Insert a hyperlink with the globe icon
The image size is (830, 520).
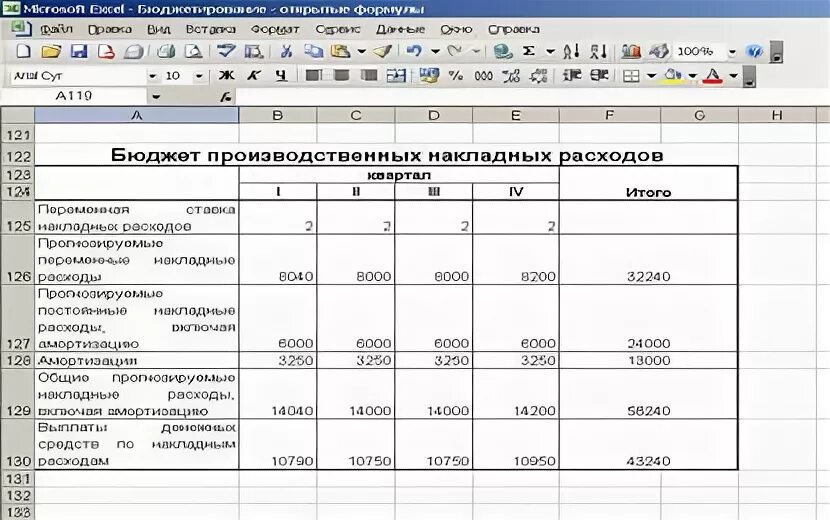[x=502, y=51]
